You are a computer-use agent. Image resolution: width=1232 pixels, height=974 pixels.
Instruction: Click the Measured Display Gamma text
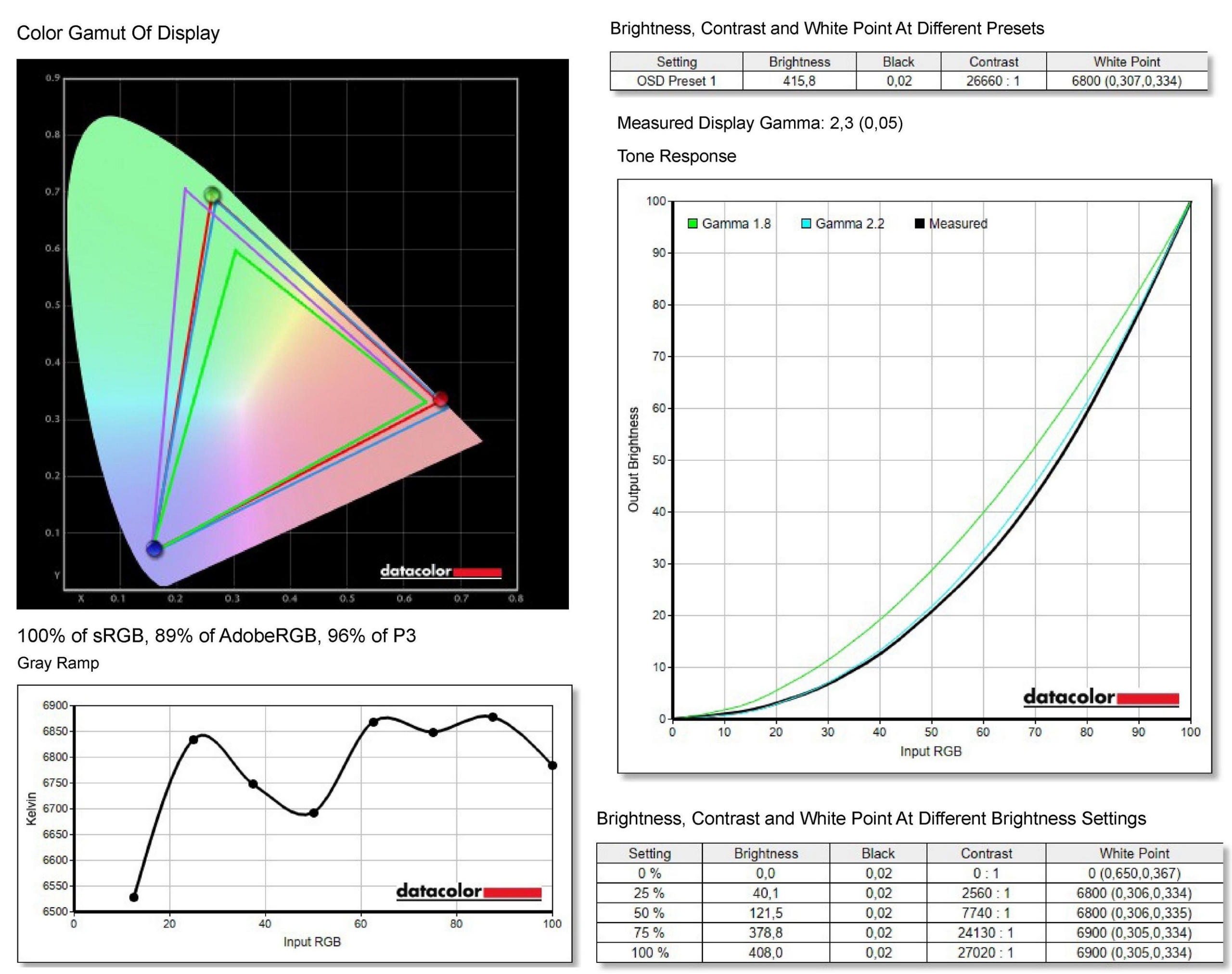[759, 123]
